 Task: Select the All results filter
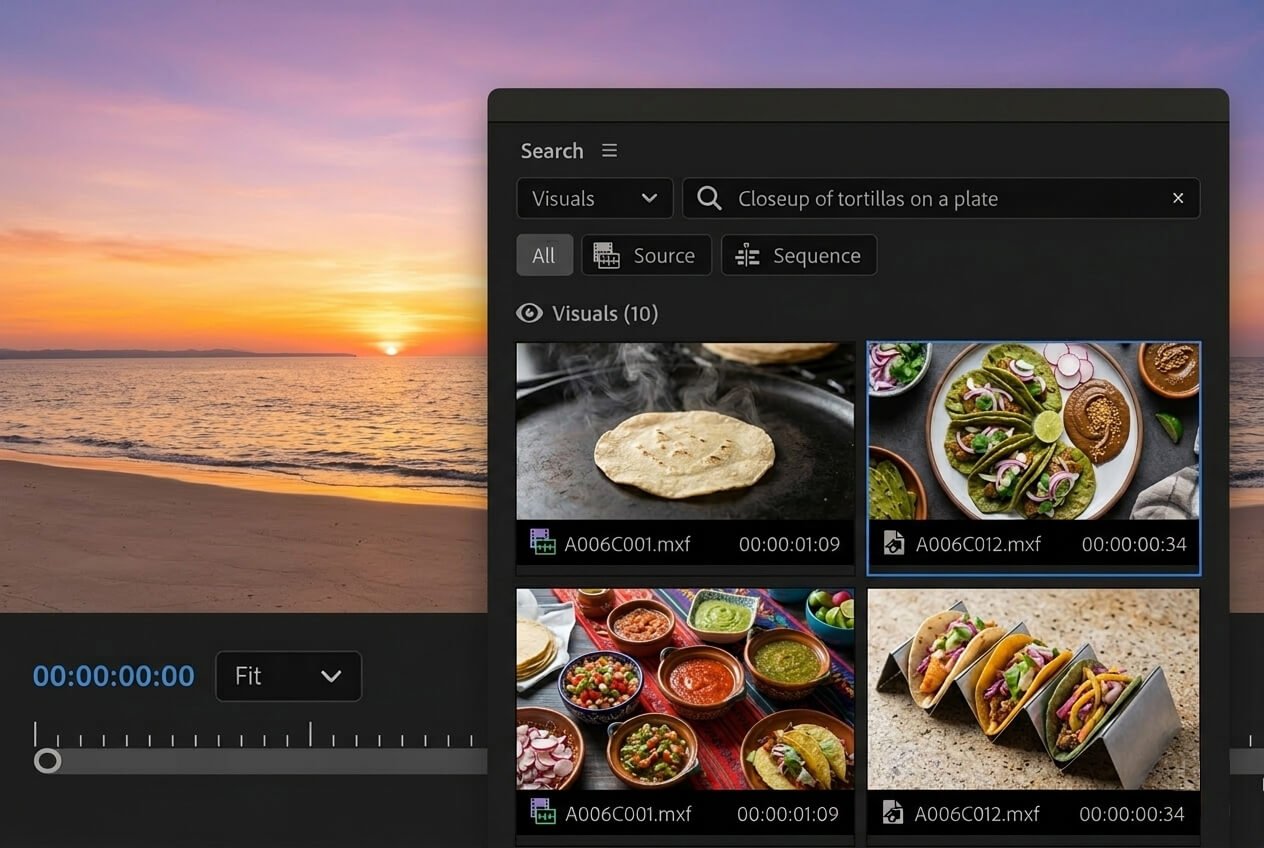[544, 255]
